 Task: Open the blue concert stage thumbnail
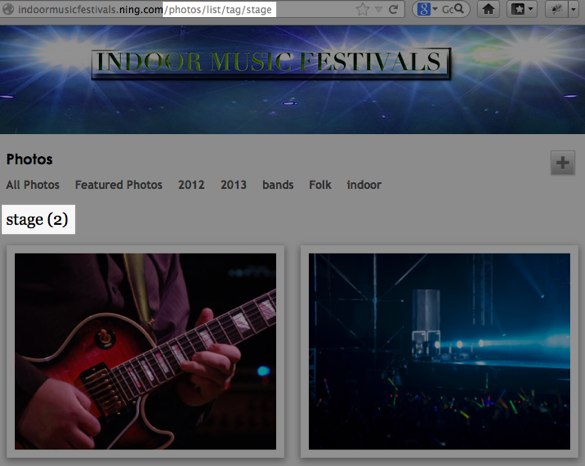[x=439, y=351]
